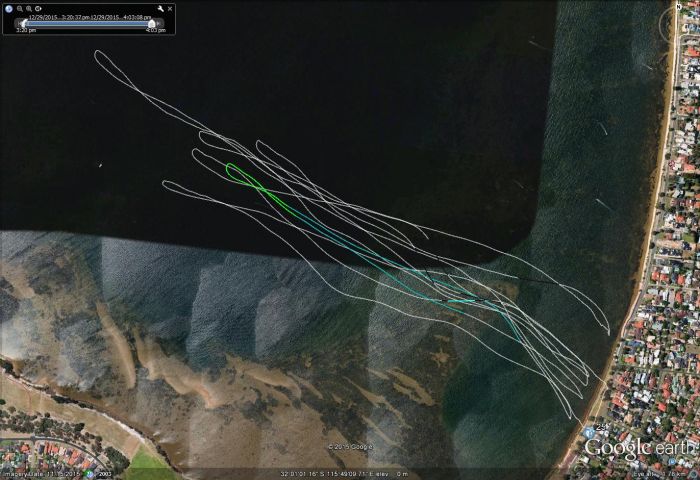Click the right end handle of time slider
The height and width of the screenshot is (480, 700).
(x=152, y=22)
